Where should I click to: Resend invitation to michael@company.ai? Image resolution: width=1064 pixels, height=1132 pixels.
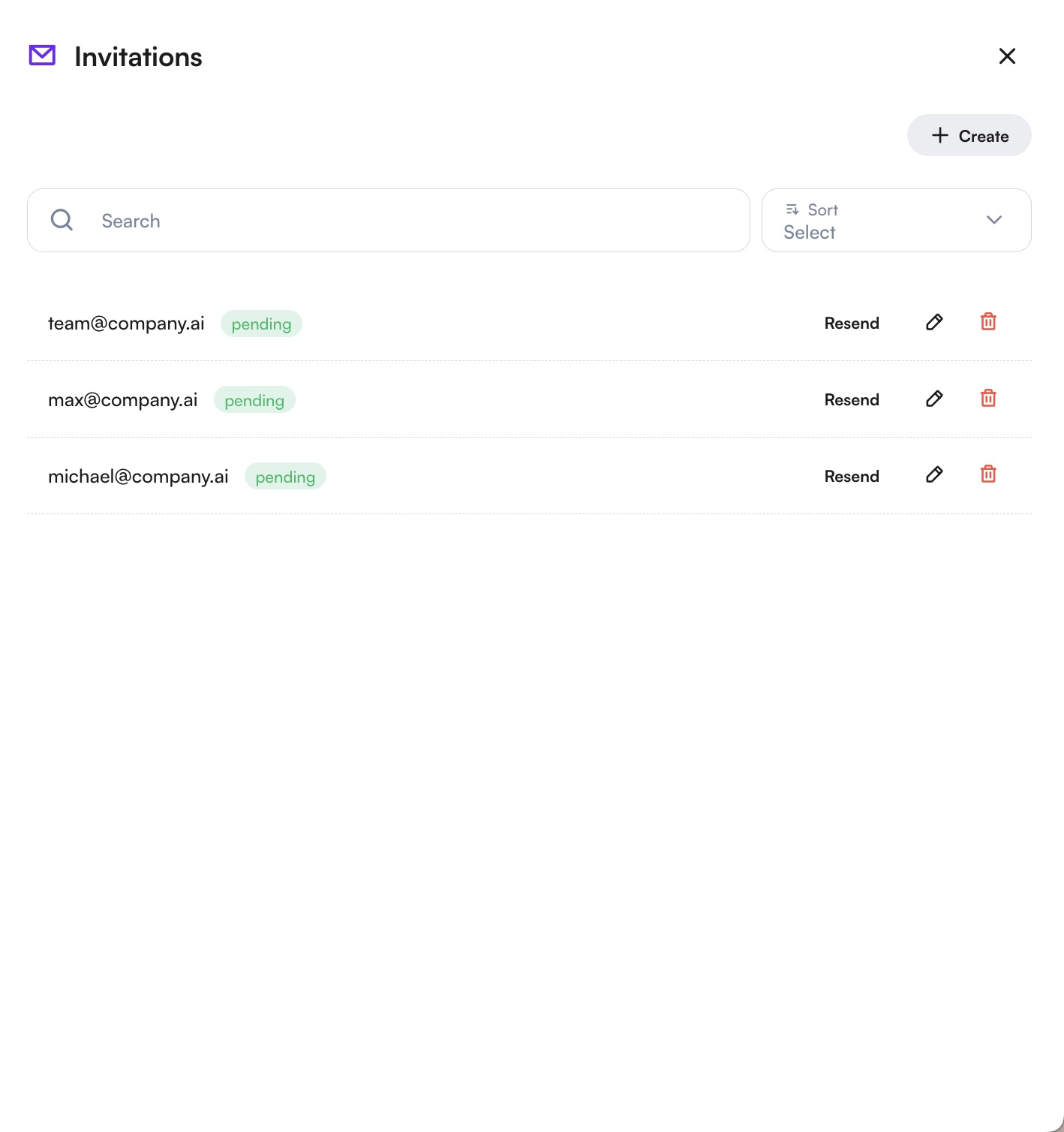[x=852, y=477]
